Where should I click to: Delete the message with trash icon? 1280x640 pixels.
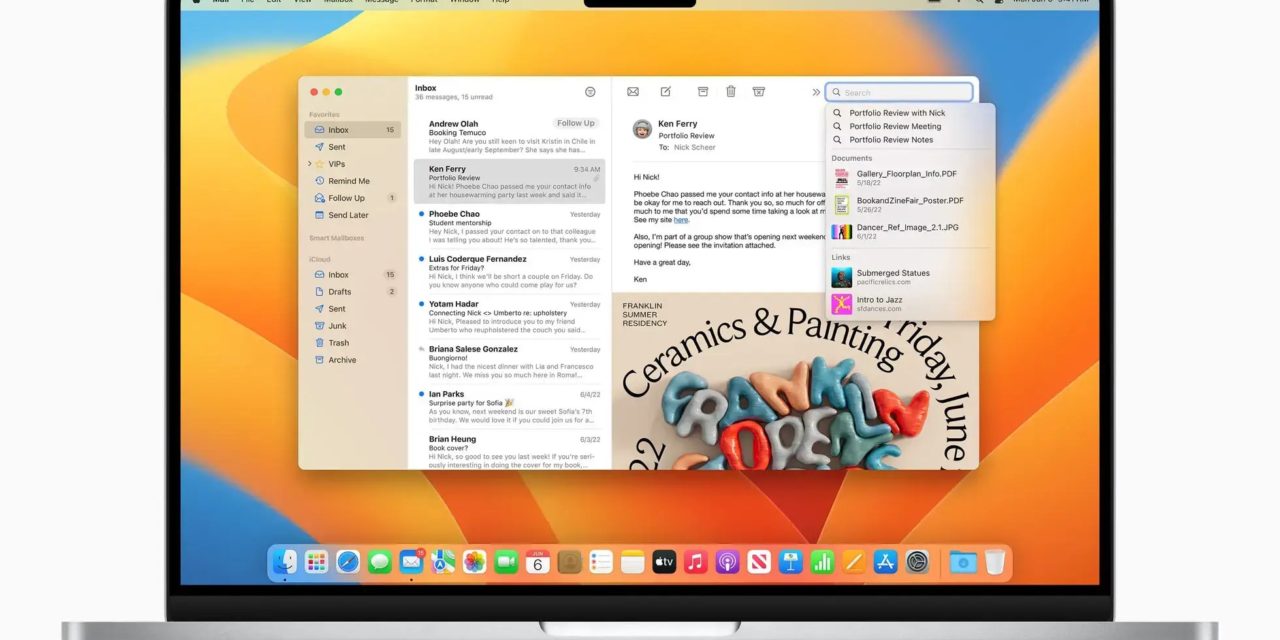(x=731, y=92)
